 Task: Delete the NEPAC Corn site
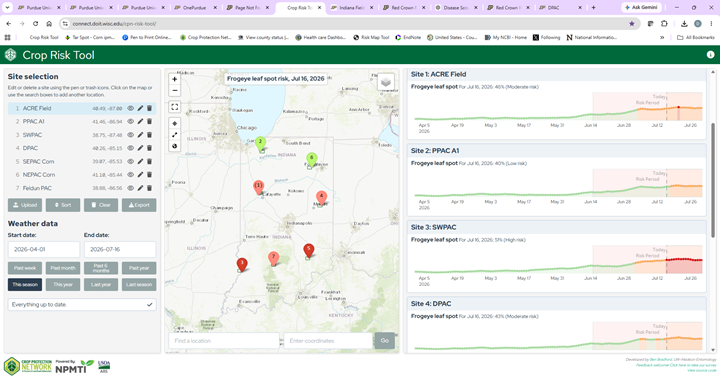click(x=149, y=175)
